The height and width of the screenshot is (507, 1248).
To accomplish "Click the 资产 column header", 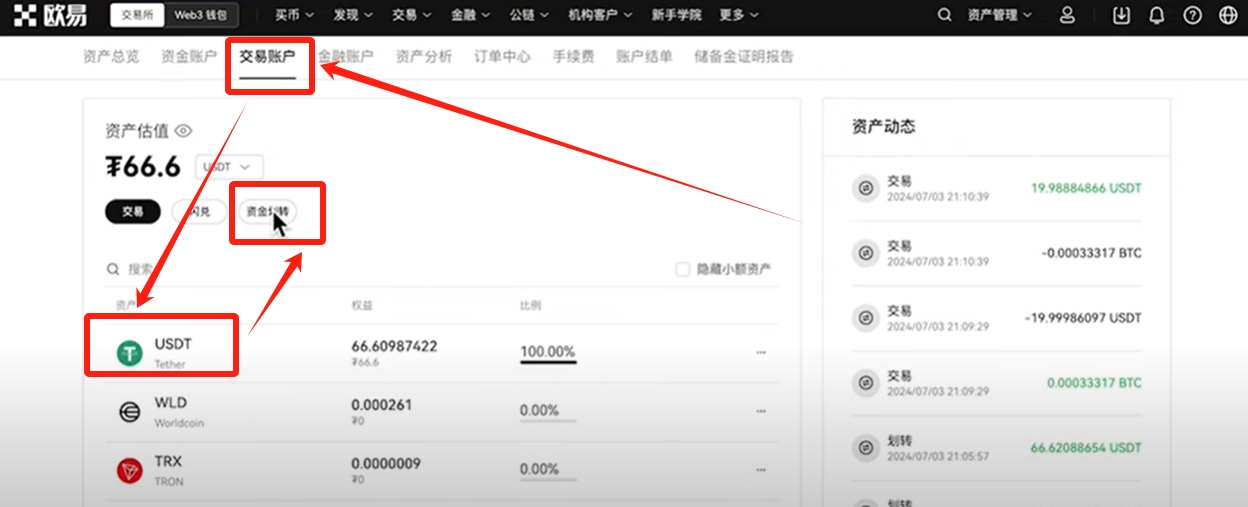I will [126, 305].
